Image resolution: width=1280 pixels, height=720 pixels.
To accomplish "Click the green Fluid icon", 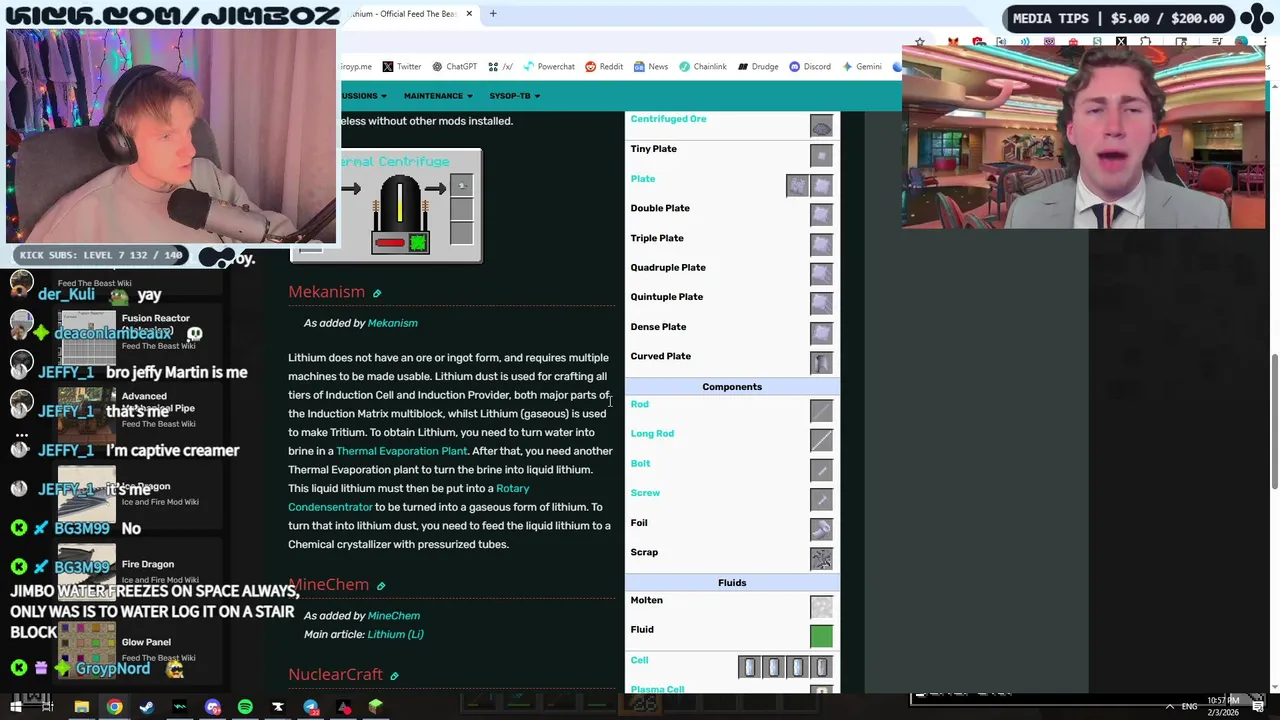I will pos(821,636).
